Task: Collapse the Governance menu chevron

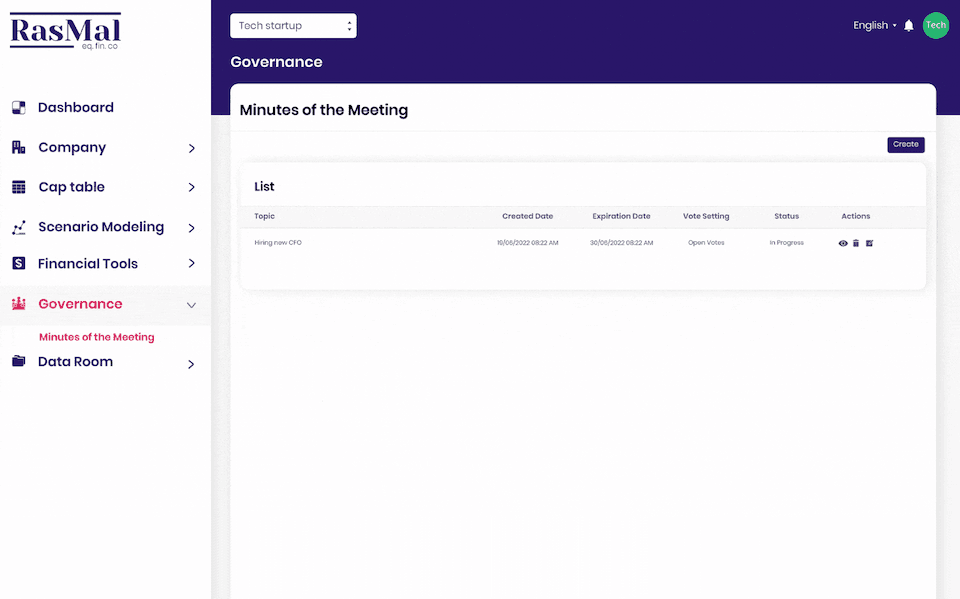Action: pyautogui.click(x=191, y=305)
